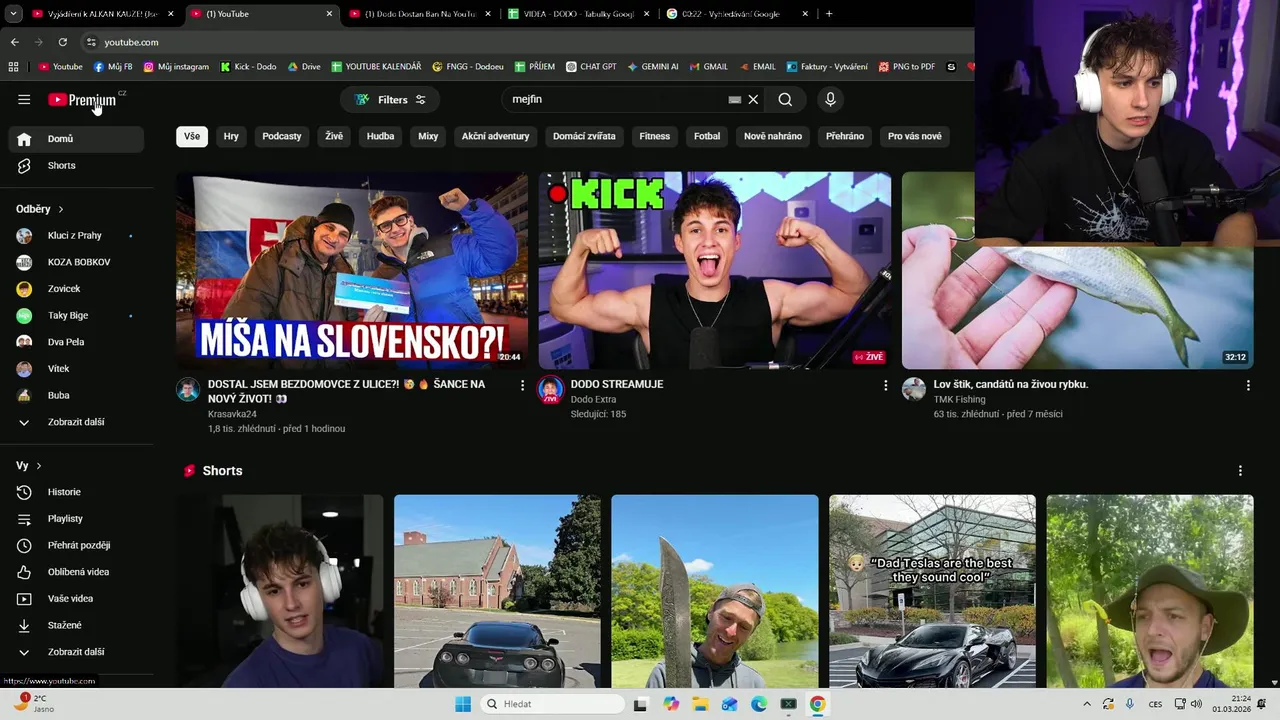1280x720 pixels.
Task: Open YOUTUBE KALENDÁŘ bookmark
Action: (376, 67)
